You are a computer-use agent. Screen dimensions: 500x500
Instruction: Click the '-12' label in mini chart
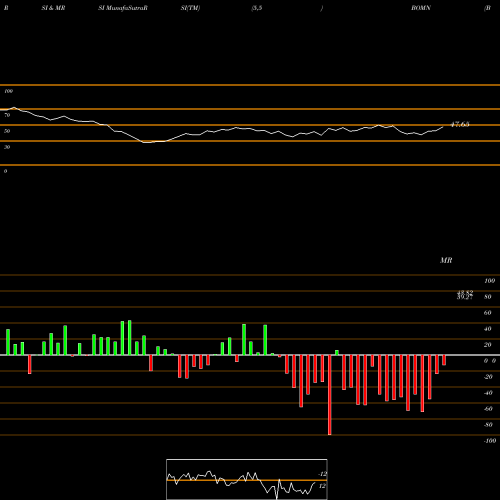point(322,474)
